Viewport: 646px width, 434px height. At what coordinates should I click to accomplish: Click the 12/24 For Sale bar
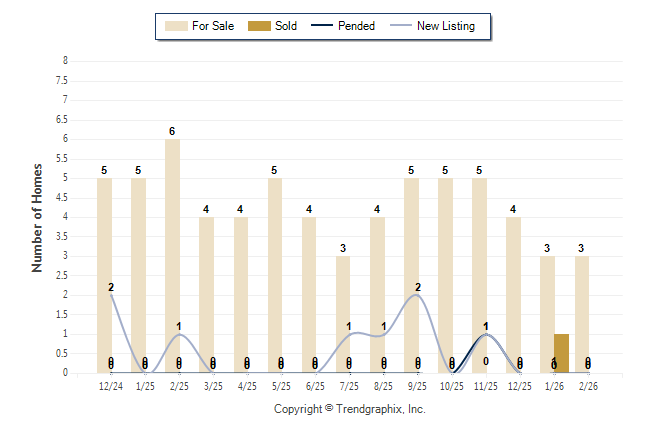pyautogui.click(x=105, y=275)
